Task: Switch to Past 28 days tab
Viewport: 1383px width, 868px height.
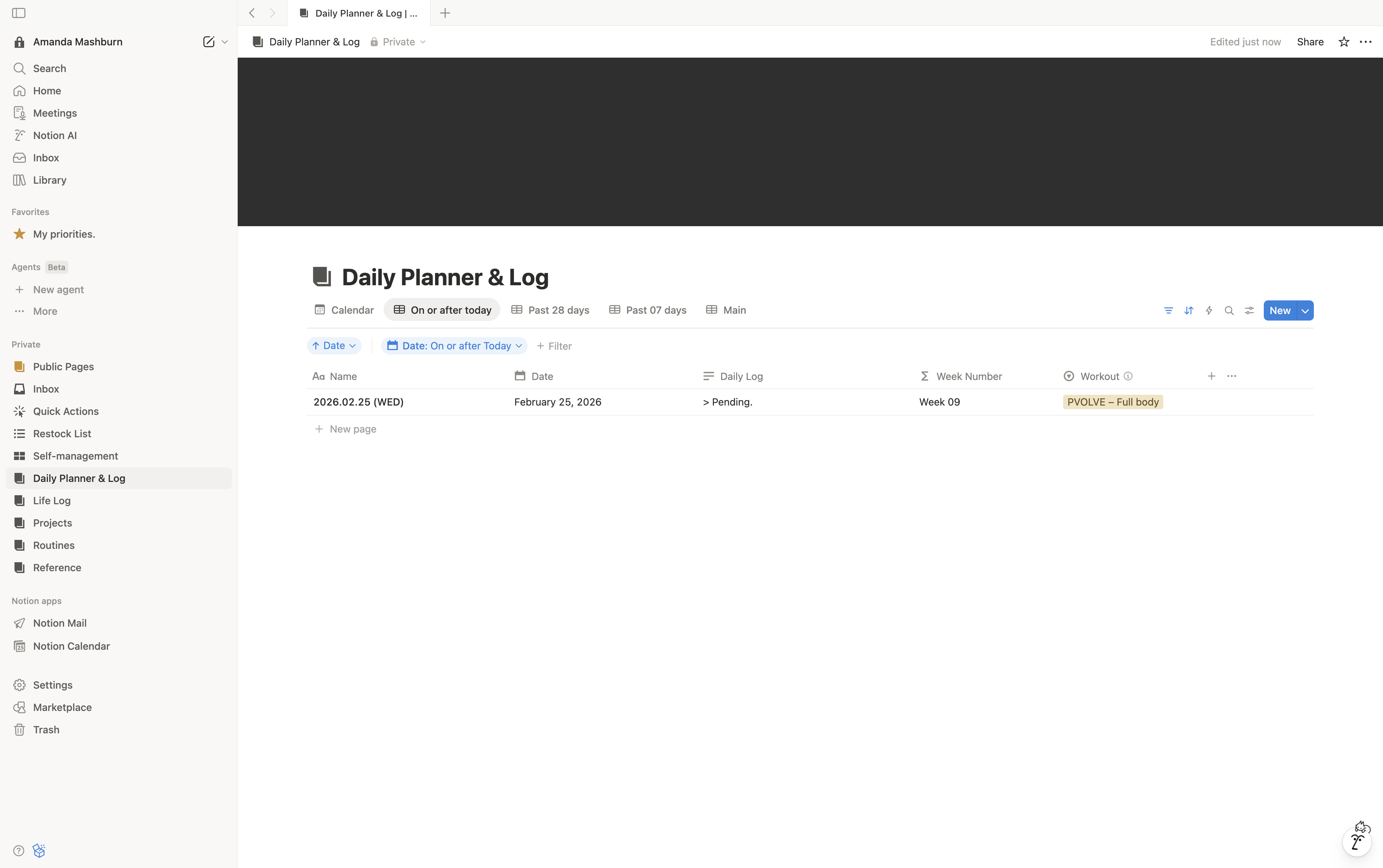Action: [x=550, y=310]
